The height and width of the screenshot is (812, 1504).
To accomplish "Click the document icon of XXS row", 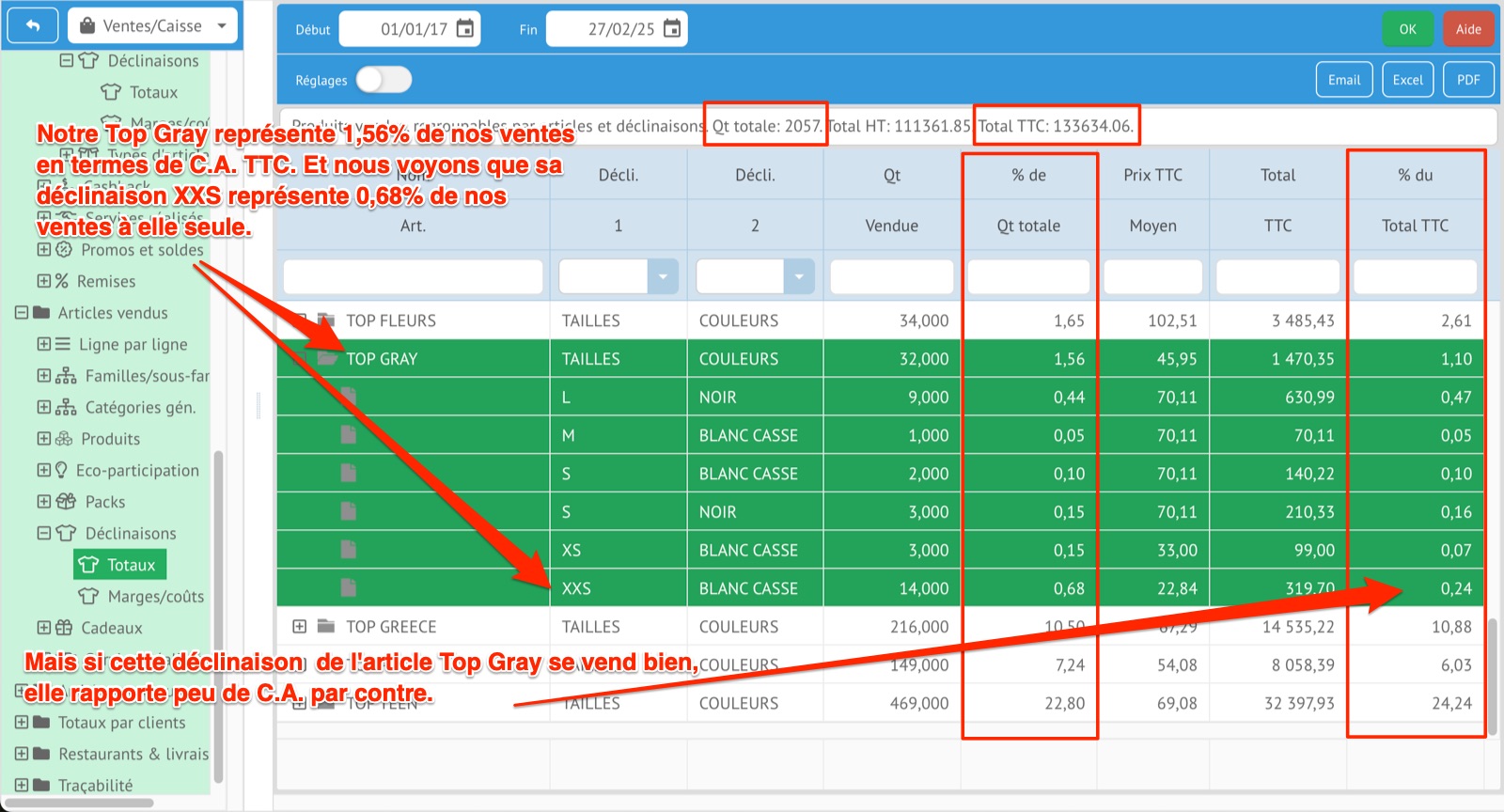I will tap(349, 588).
